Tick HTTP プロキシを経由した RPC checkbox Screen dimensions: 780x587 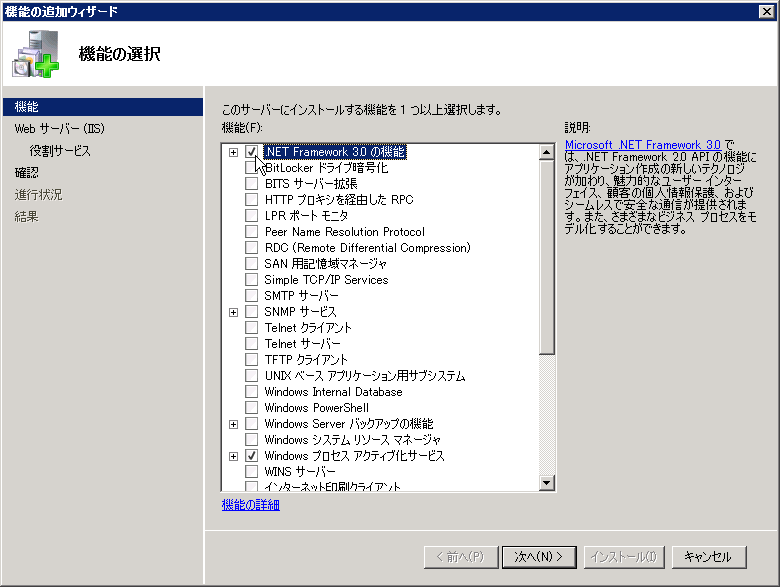click(252, 199)
